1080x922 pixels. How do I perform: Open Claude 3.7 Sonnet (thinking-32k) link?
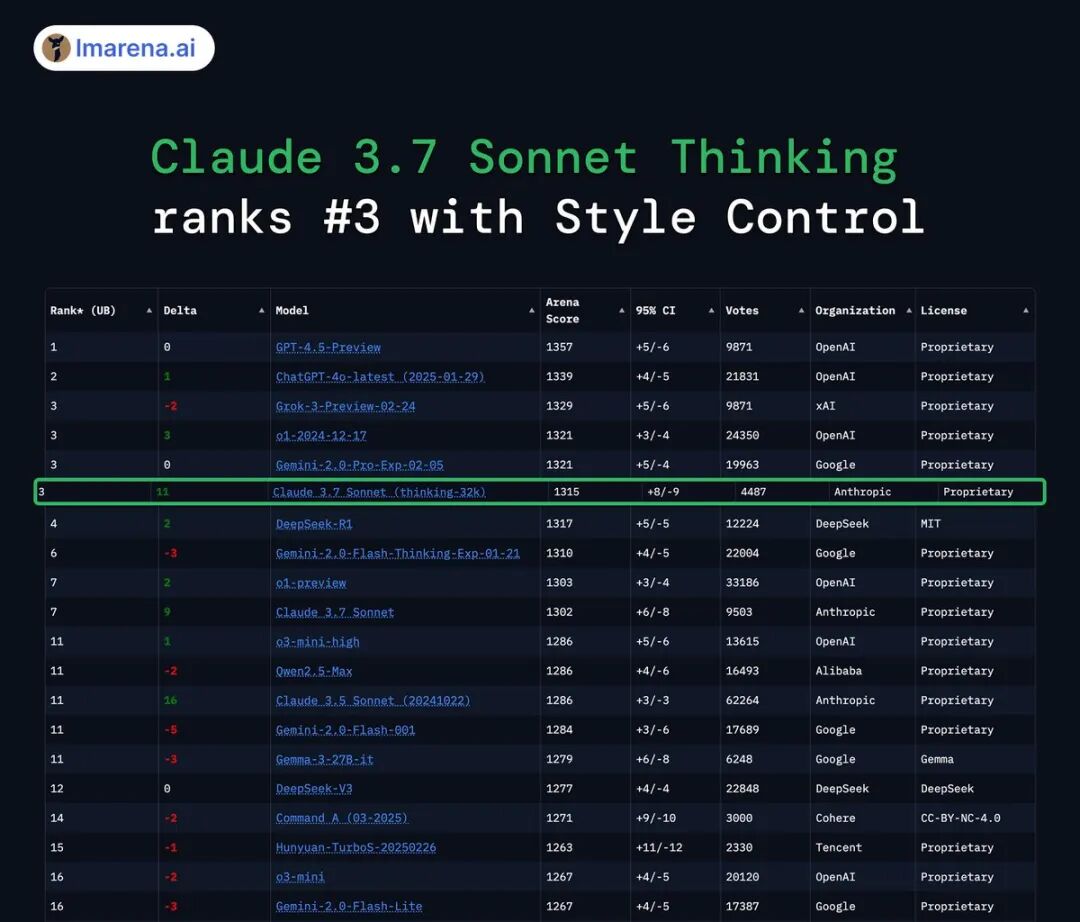[x=380, y=492]
